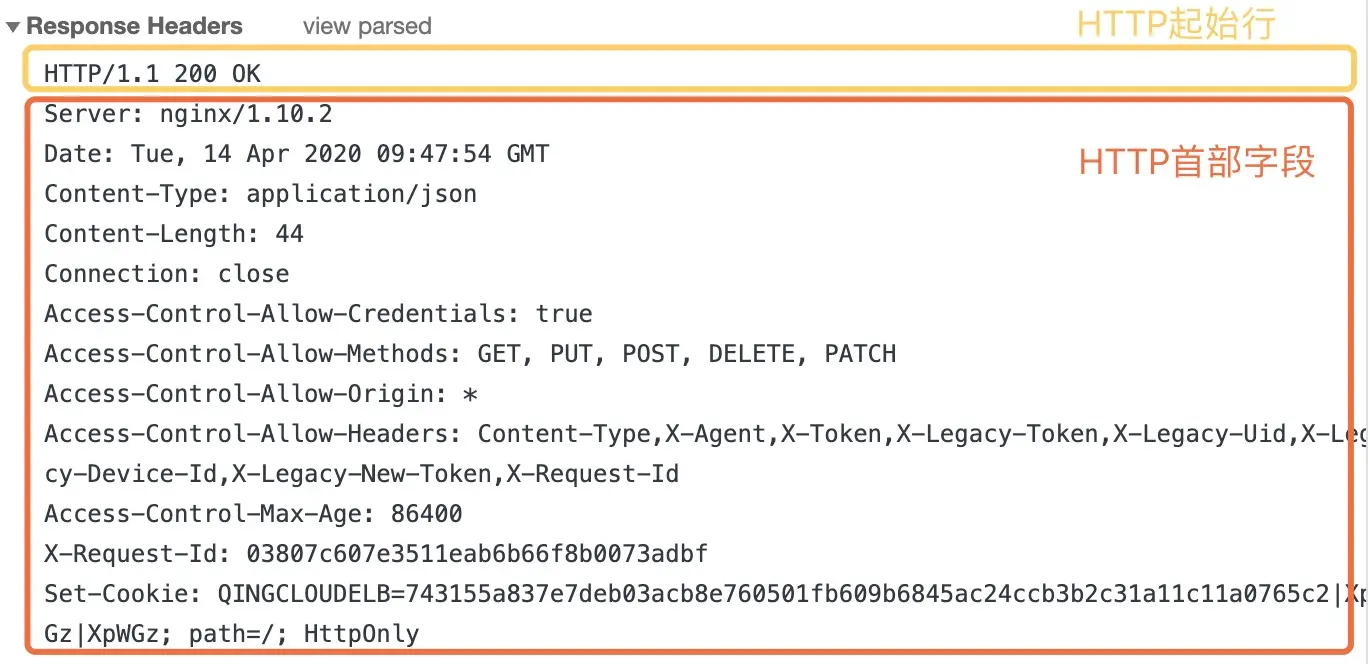
Task: Click the Access-Control-Allow-Origin: * line
Action: tap(261, 394)
